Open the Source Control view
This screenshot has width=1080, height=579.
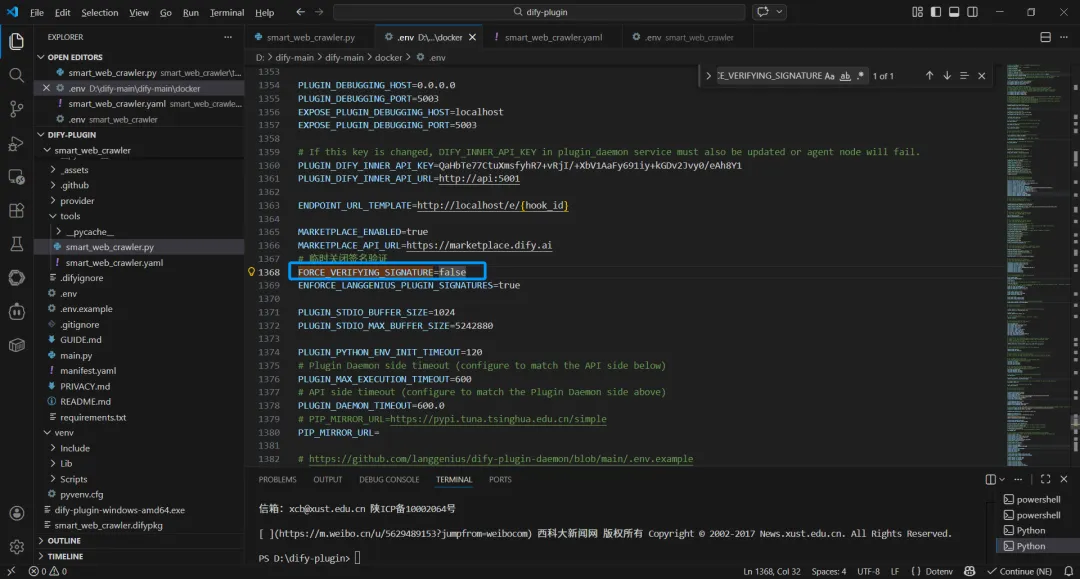pyautogui.click(x=16, y=109)
